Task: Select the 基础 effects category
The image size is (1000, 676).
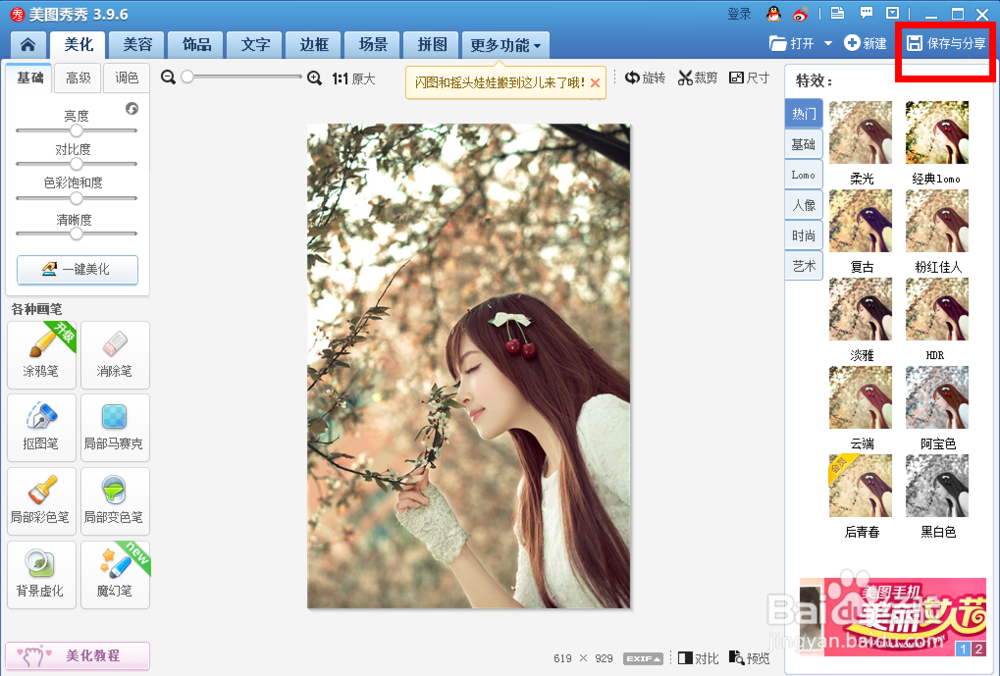Action: tap(804, 144)
